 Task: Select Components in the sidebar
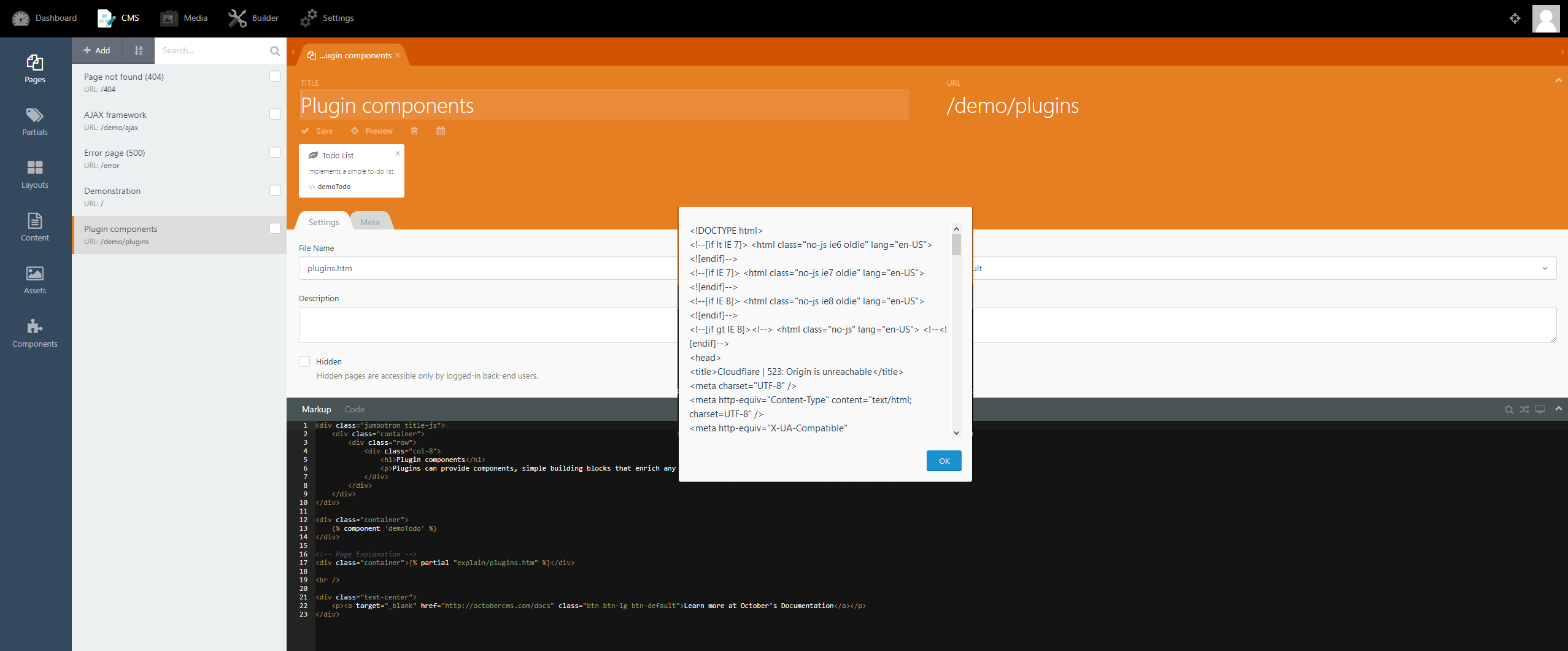tap(35, 333)
